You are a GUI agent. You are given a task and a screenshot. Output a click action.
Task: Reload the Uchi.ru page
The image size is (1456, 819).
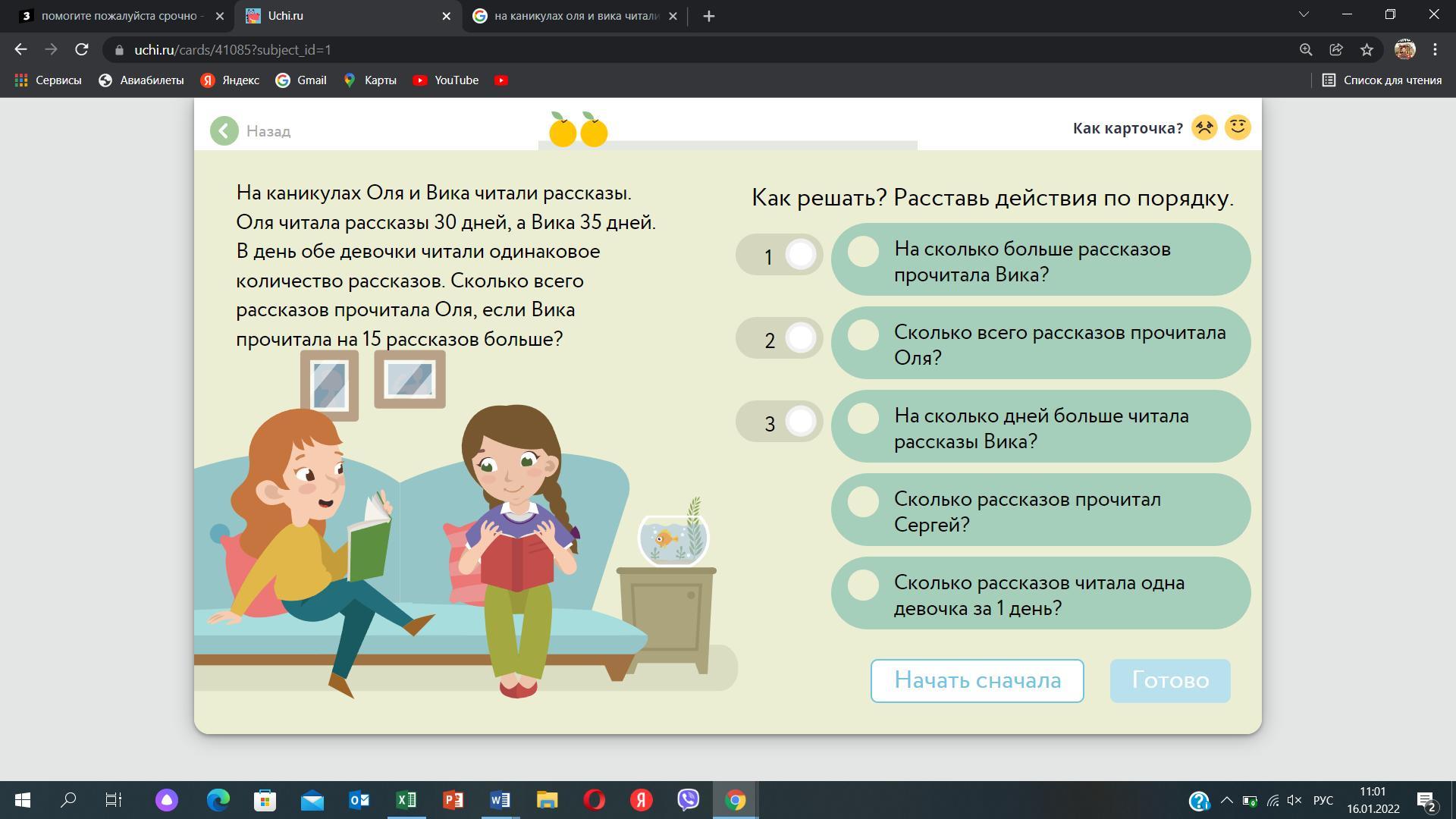point(82,50)
